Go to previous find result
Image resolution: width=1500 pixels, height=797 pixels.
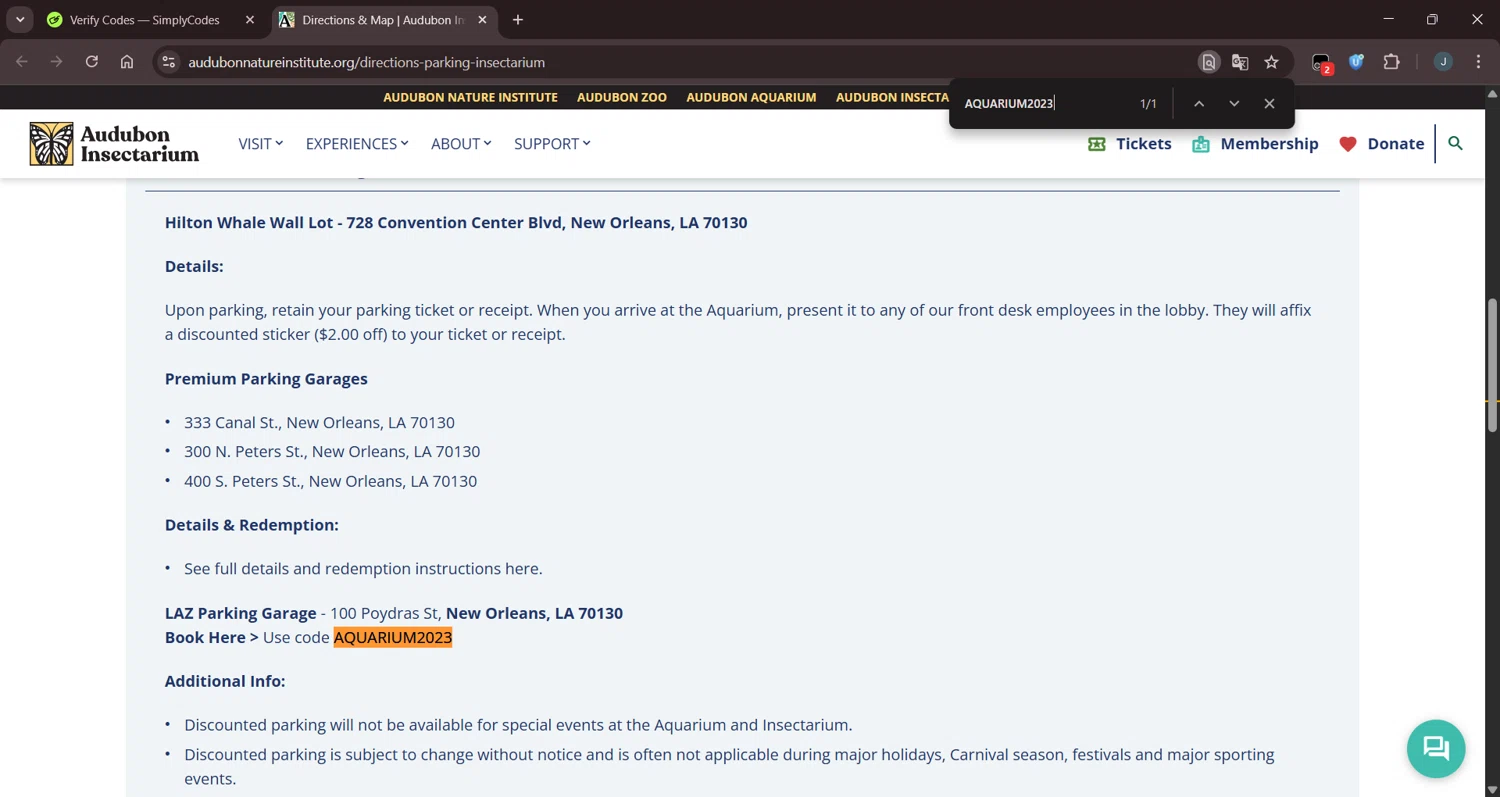1199,104
